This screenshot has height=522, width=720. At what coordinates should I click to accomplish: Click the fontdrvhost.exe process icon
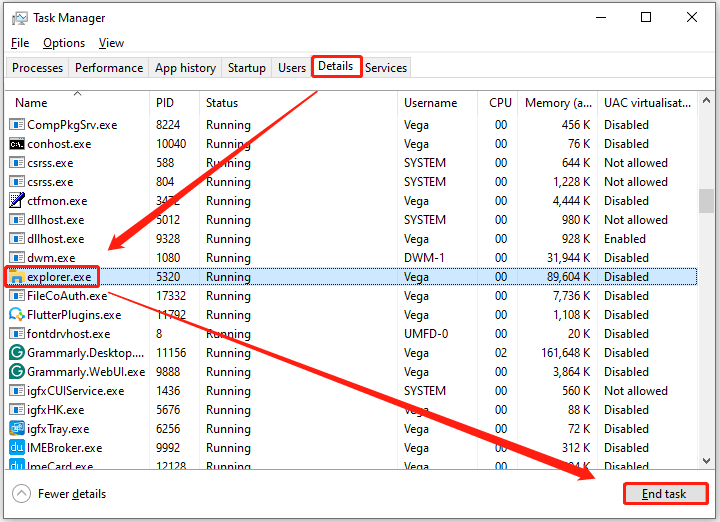(x=17, y=333)
